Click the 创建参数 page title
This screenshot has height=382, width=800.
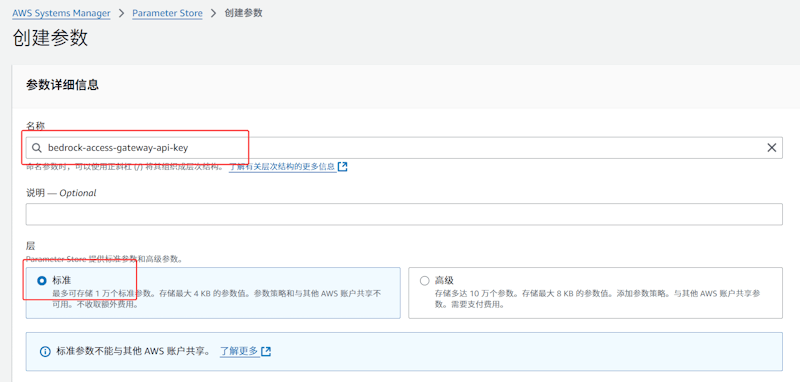coord(50,38)
